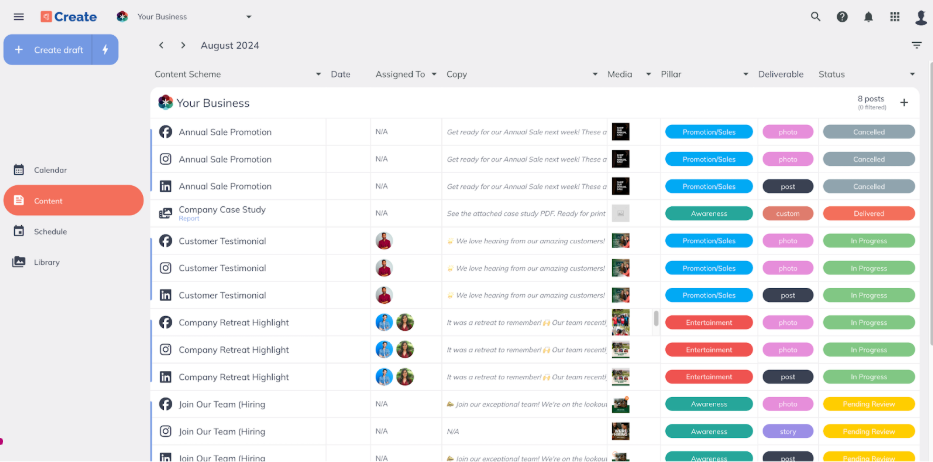Open media thumbnail of Company Case Study

[x=621, y=213]
